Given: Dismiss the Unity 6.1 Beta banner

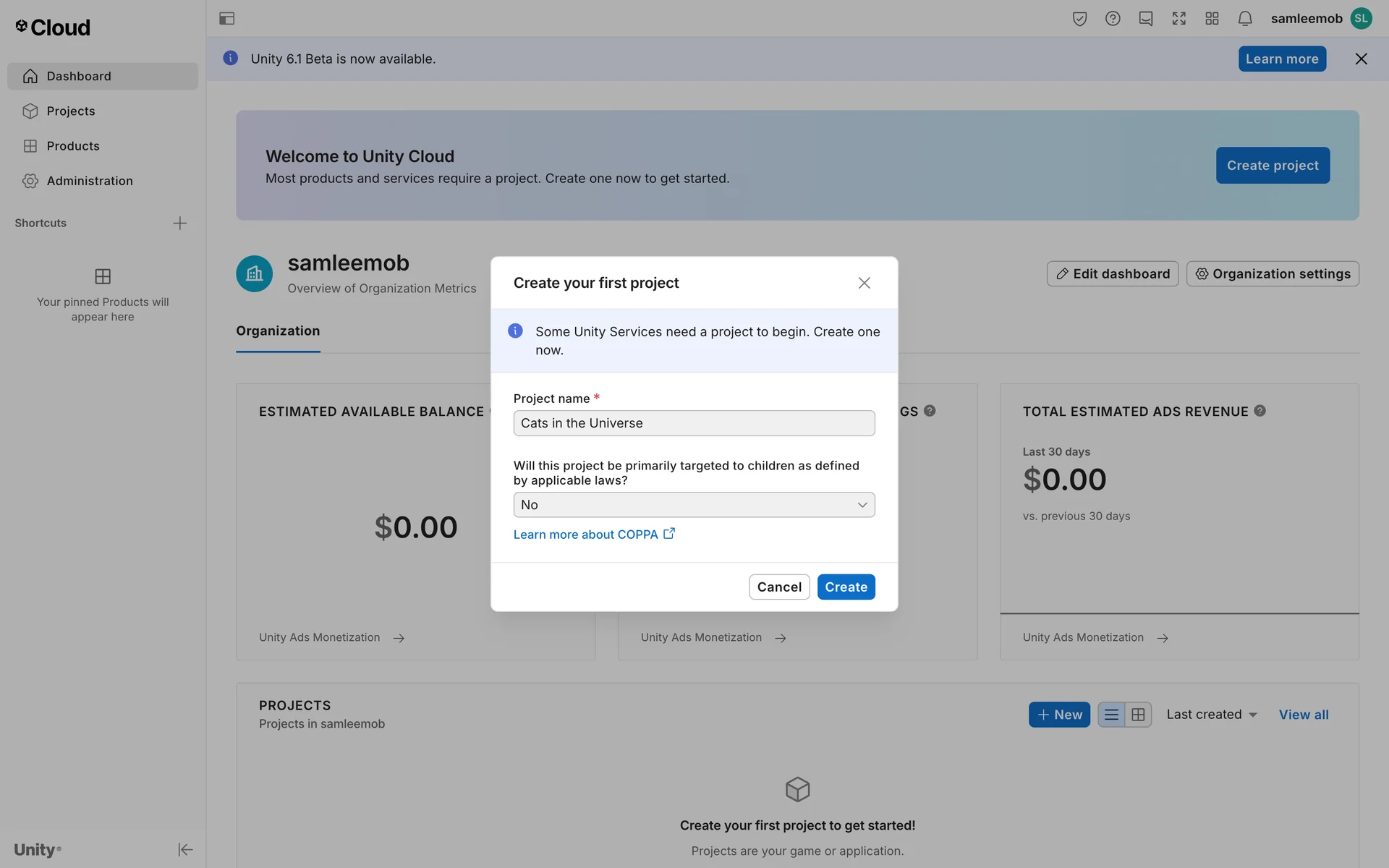Looking at the screenshot, I should coord(1361,59).
